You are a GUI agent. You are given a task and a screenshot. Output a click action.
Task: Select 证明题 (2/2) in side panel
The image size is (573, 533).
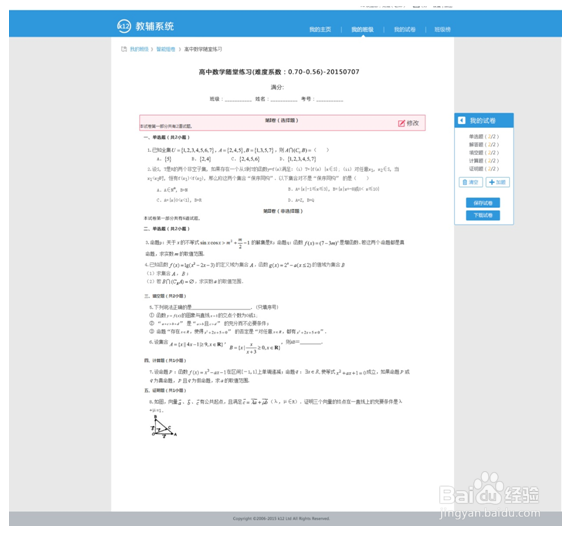click(x=484, y=169)
